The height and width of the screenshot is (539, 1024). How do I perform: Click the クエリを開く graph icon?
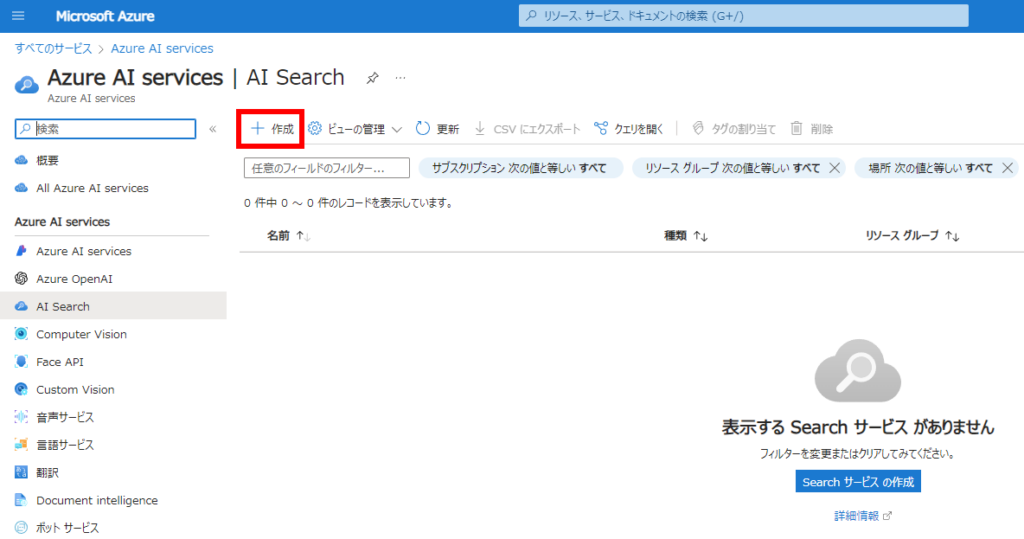[601, 128]
